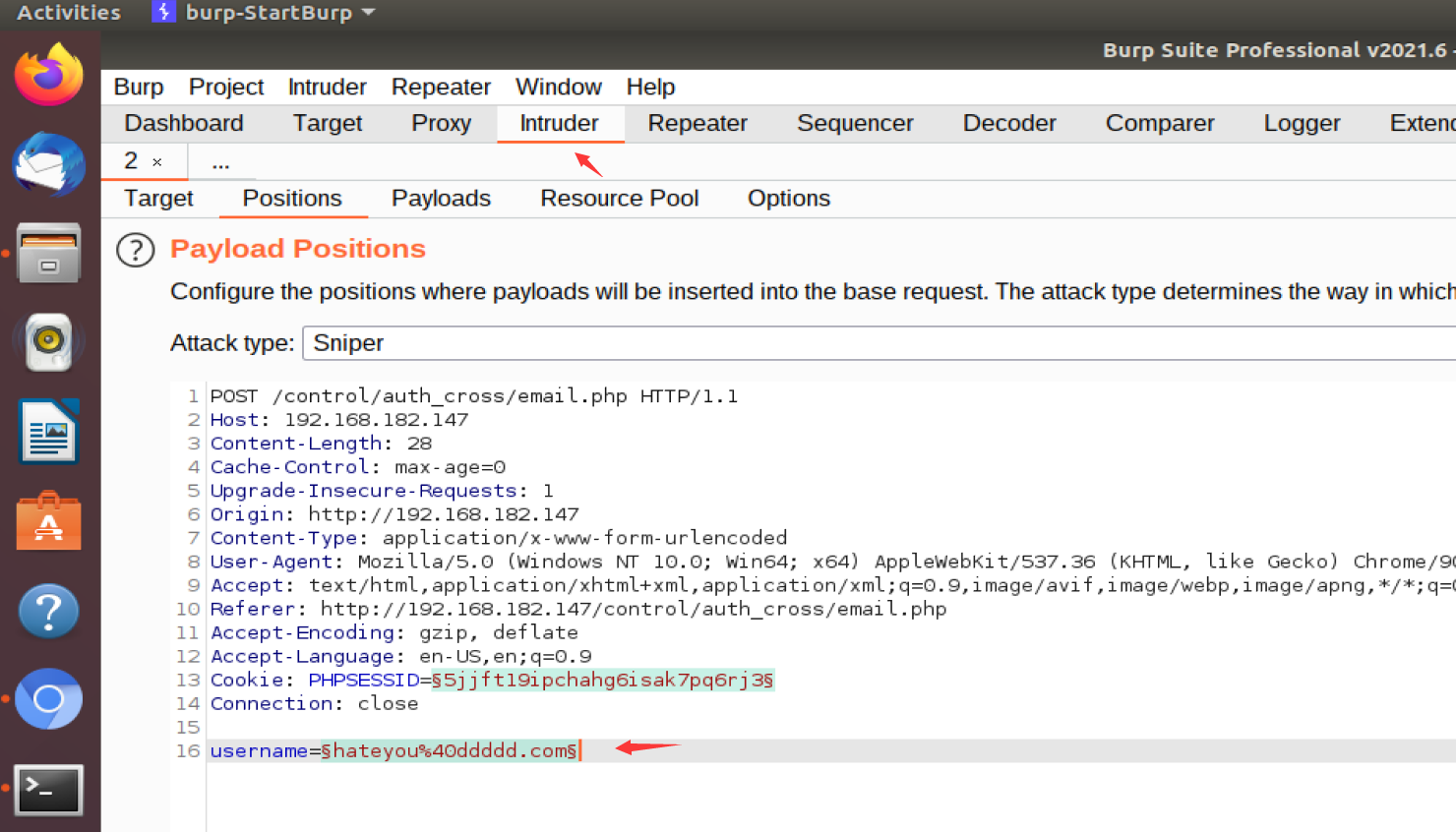
Task: Open Firefox from the dock
Action: tap(49, 75)
